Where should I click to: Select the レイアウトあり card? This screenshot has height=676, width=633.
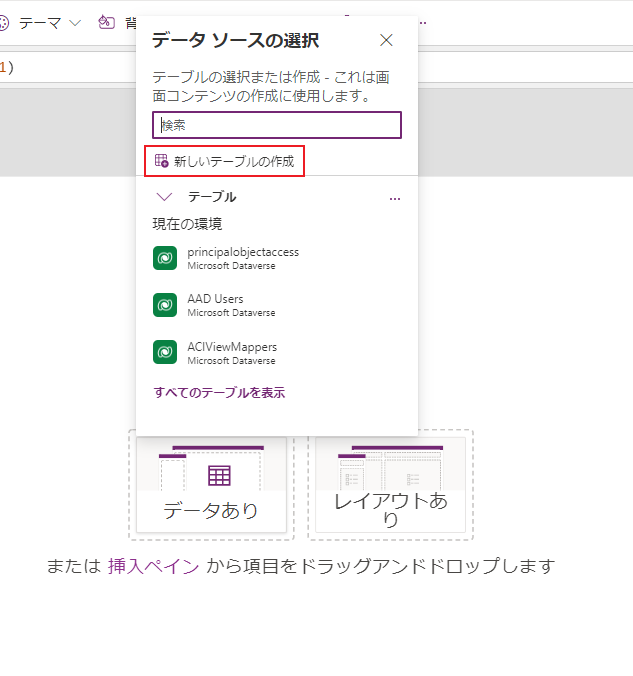pyautogui.click(x=391, y=485)
